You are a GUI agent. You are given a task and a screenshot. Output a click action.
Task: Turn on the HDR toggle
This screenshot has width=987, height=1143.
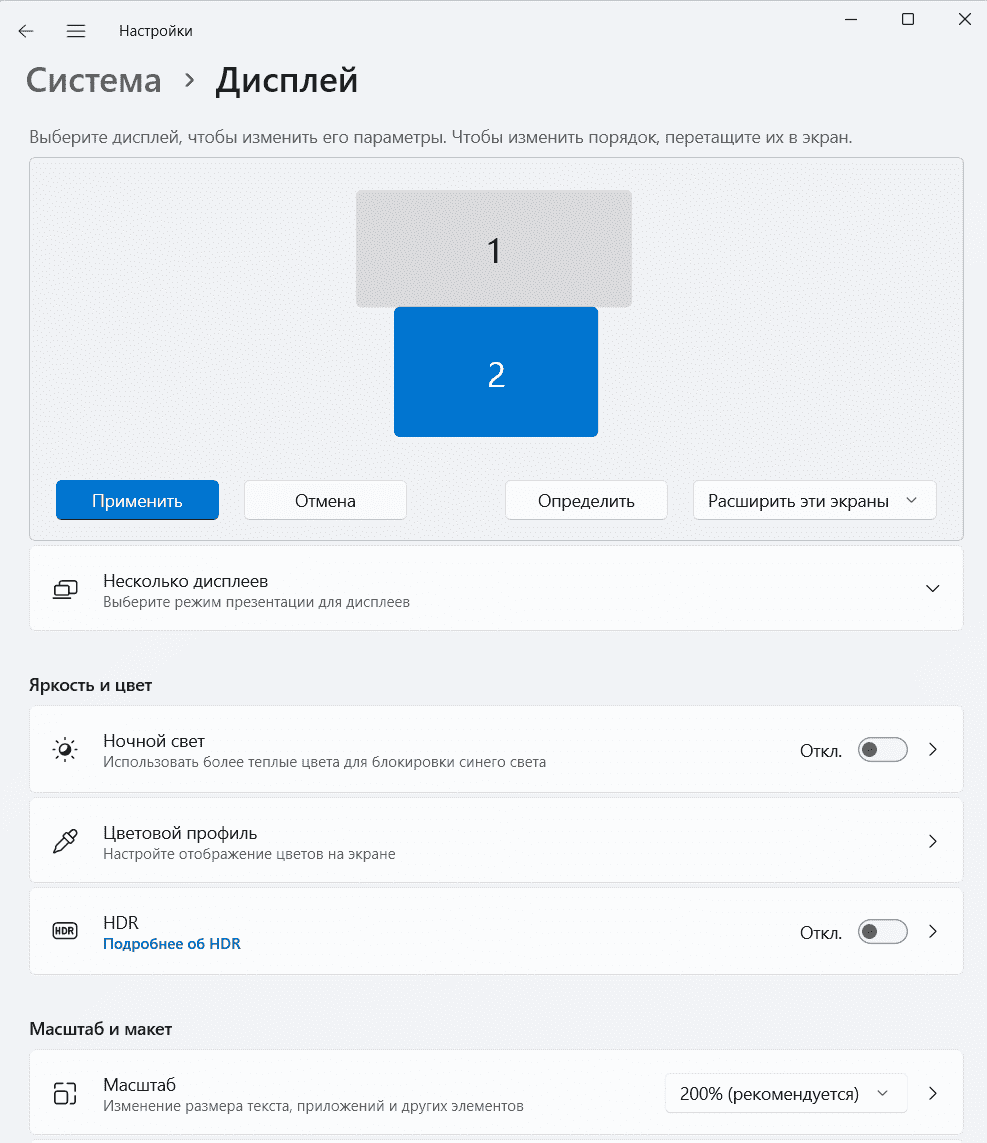[x=882, y=932]
